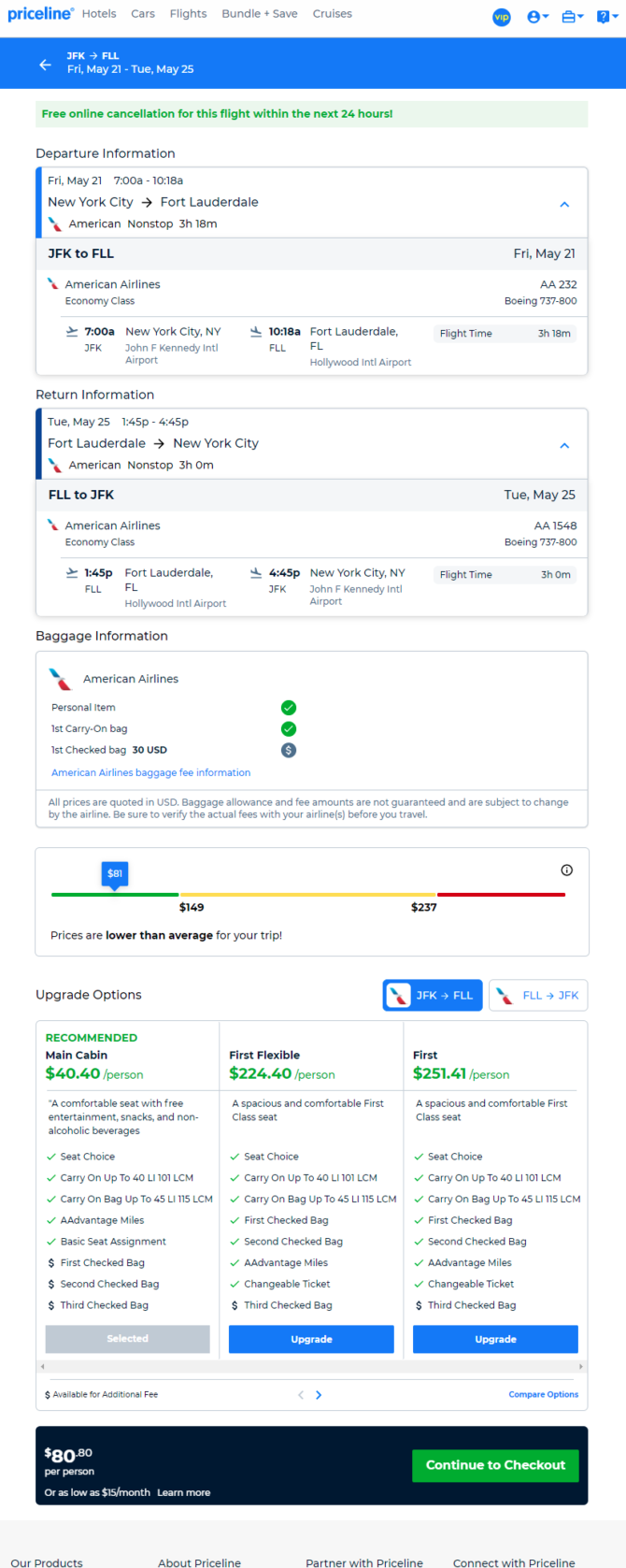Open the account profile icon menu
The height and width of the screenshot is (1568, 626).
point(537,17)
